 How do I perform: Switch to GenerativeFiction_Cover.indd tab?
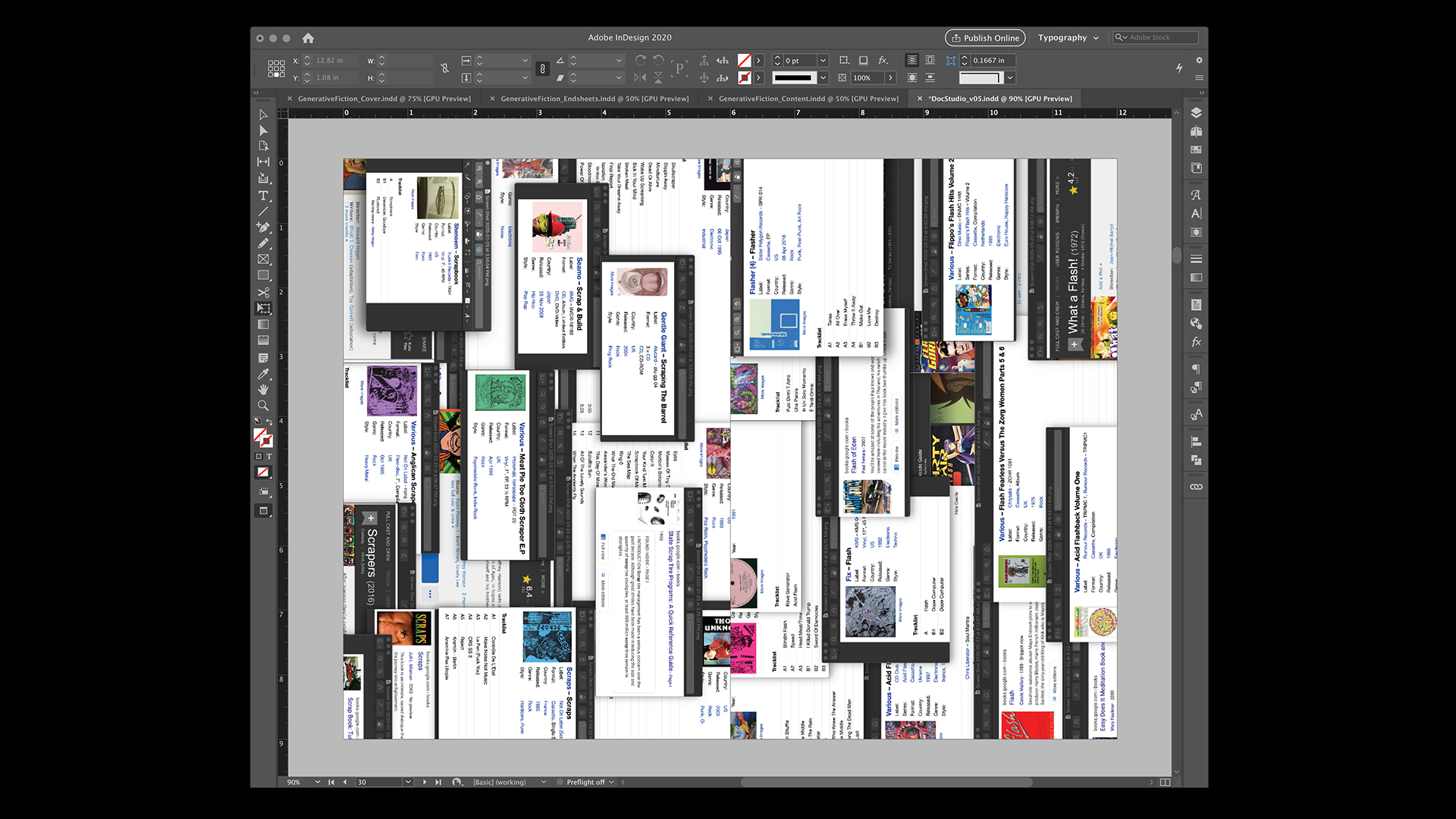coord(384,99)
